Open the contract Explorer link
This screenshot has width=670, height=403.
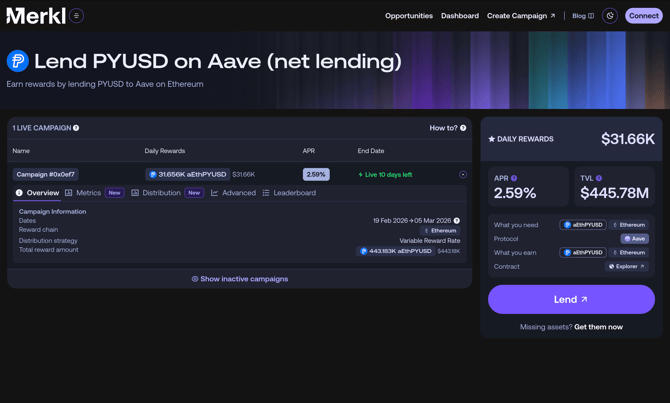[627, 267]
